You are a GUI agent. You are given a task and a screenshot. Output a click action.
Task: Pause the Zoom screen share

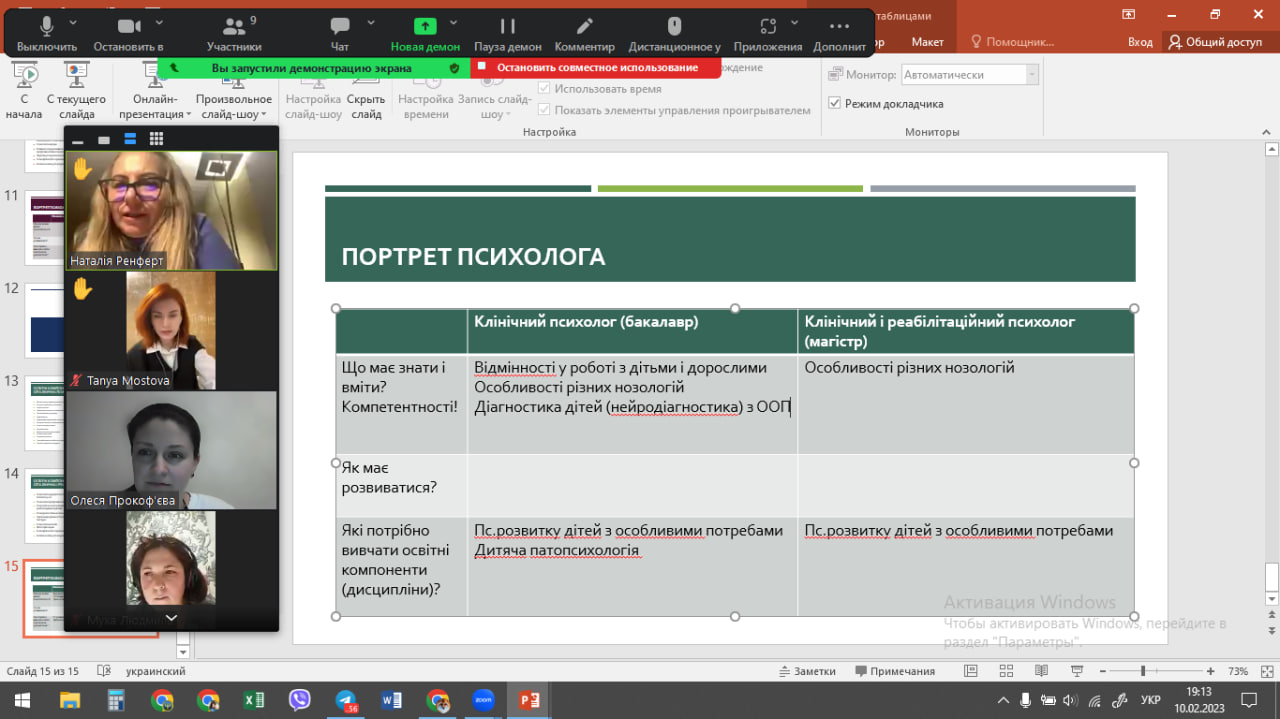(x=507, y=33)
